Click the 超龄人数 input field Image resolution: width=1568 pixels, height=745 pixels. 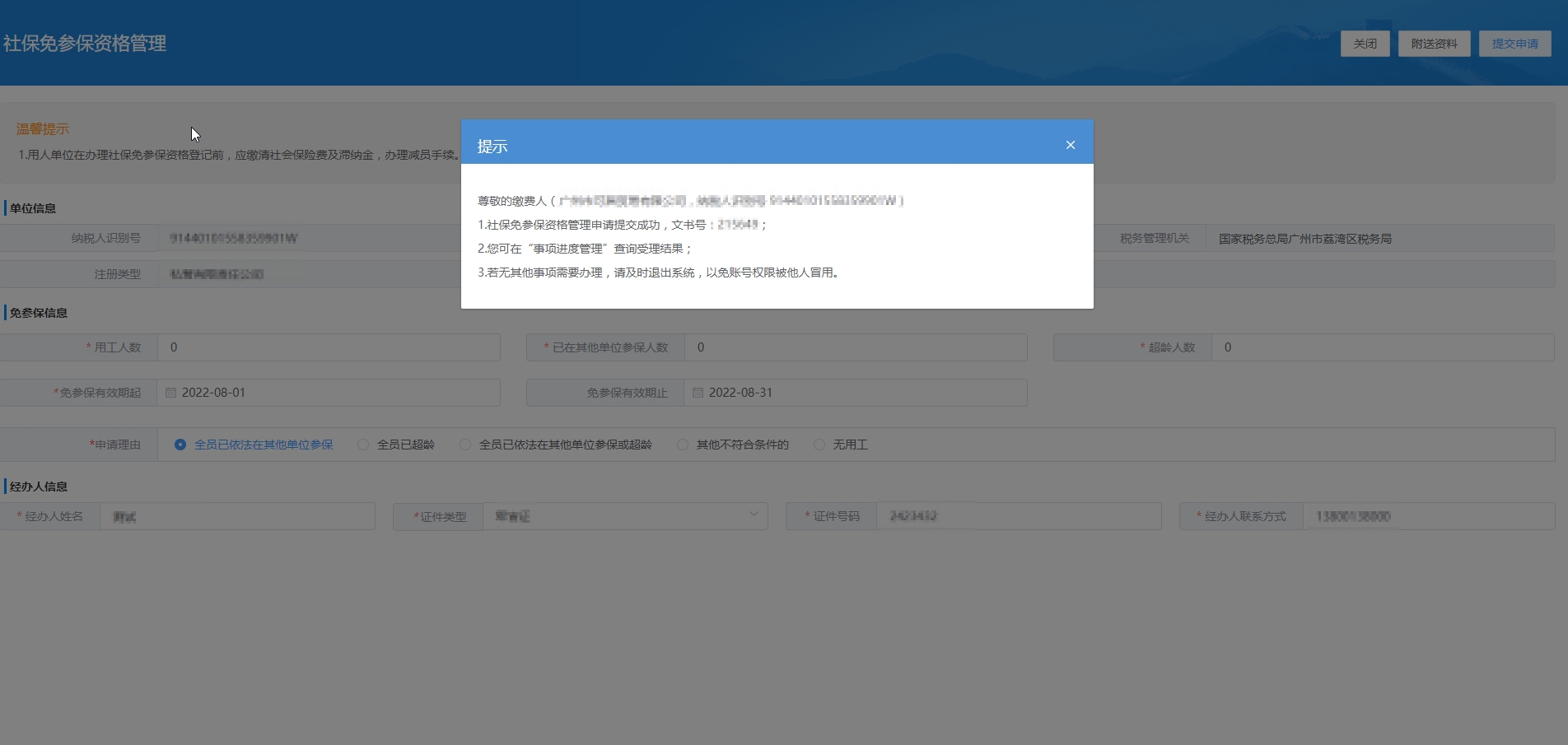click(x=1382, y=347)
